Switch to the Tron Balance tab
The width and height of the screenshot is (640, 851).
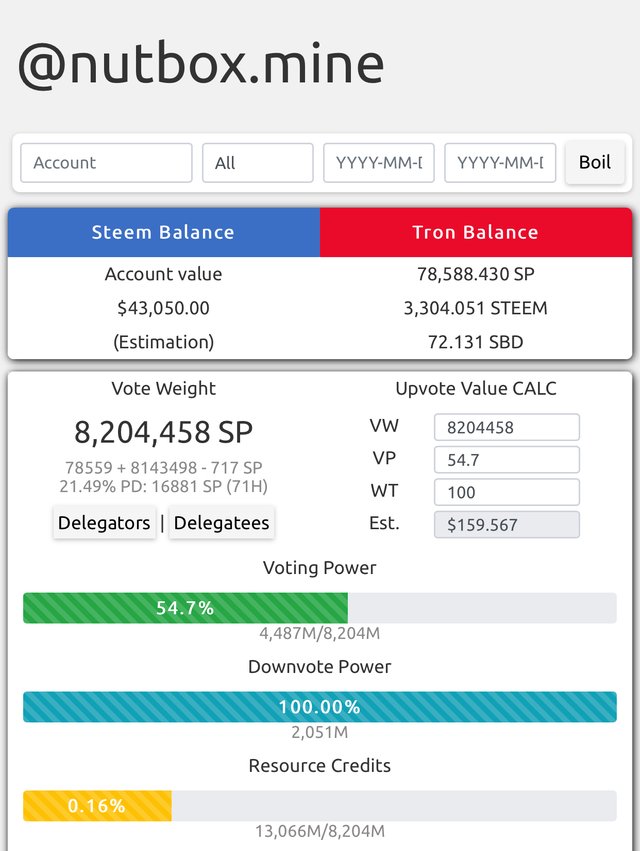(476, 232)
